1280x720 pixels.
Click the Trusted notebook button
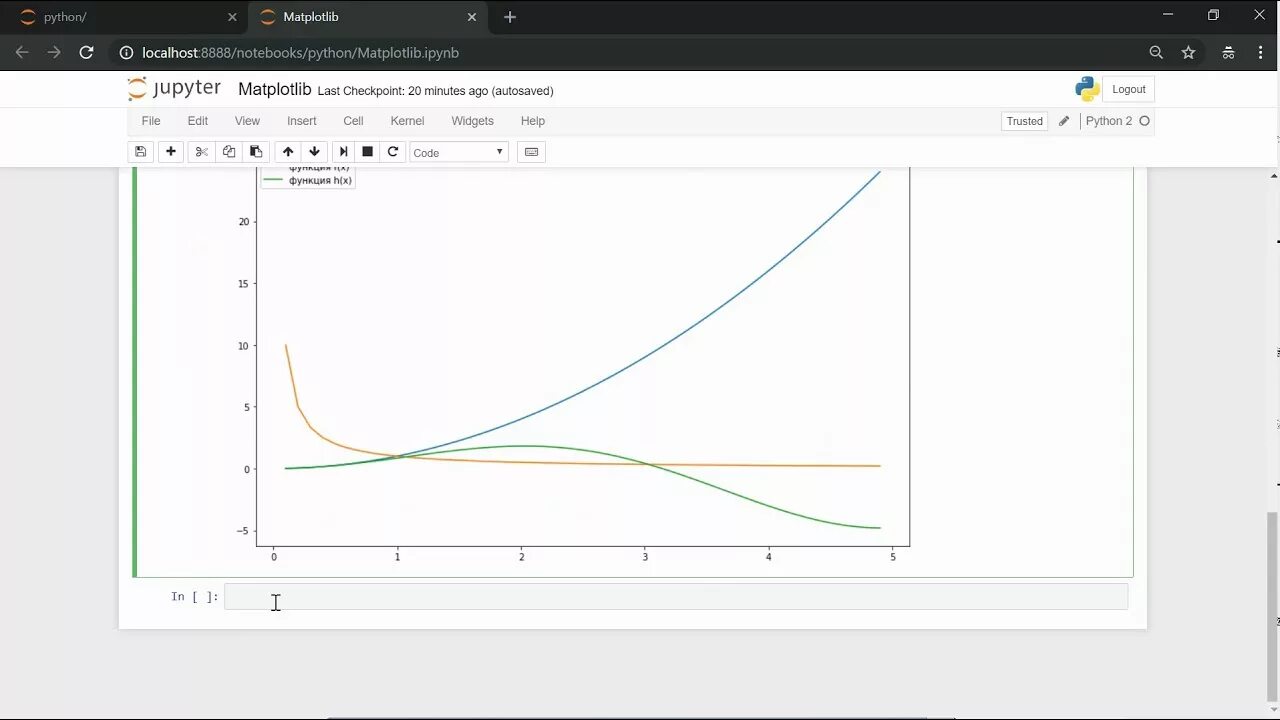click(x=1024, y=121)
